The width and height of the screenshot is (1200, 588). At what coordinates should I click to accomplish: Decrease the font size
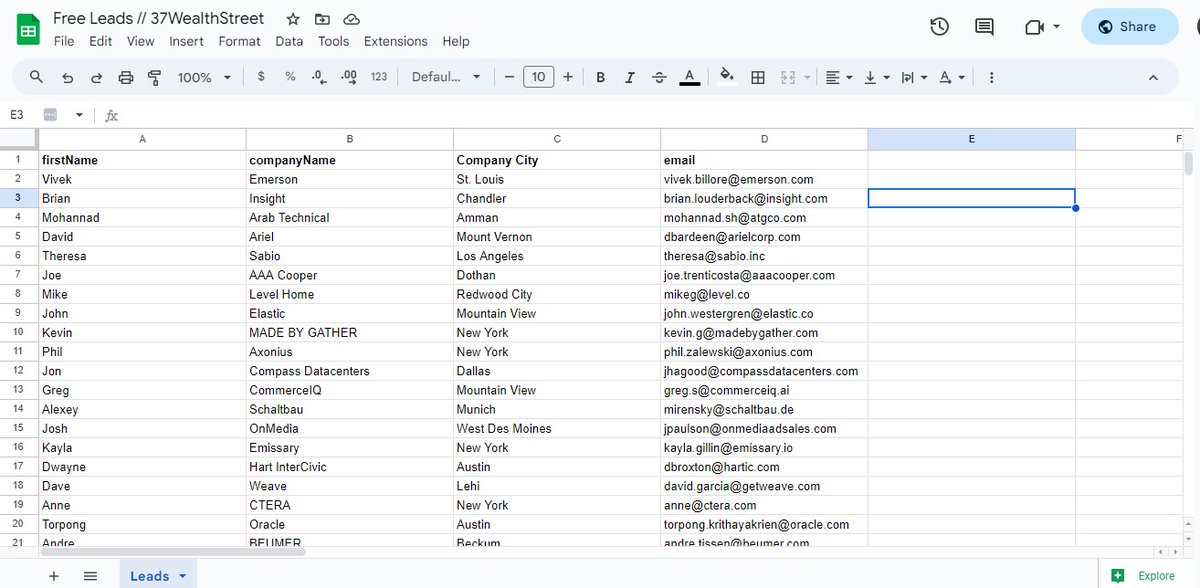[509, 77]
